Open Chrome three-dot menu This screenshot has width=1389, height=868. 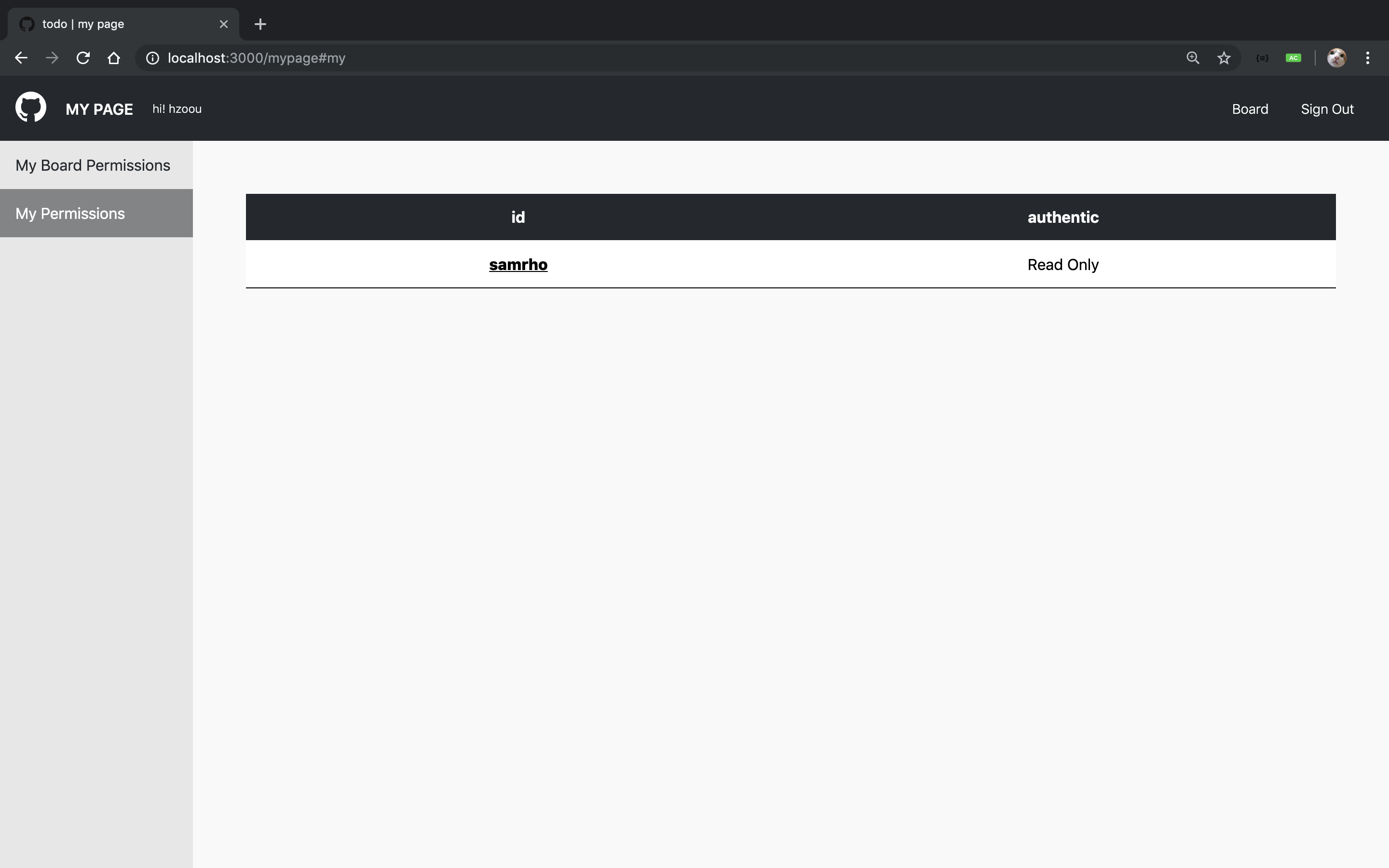coord(1368,58)
